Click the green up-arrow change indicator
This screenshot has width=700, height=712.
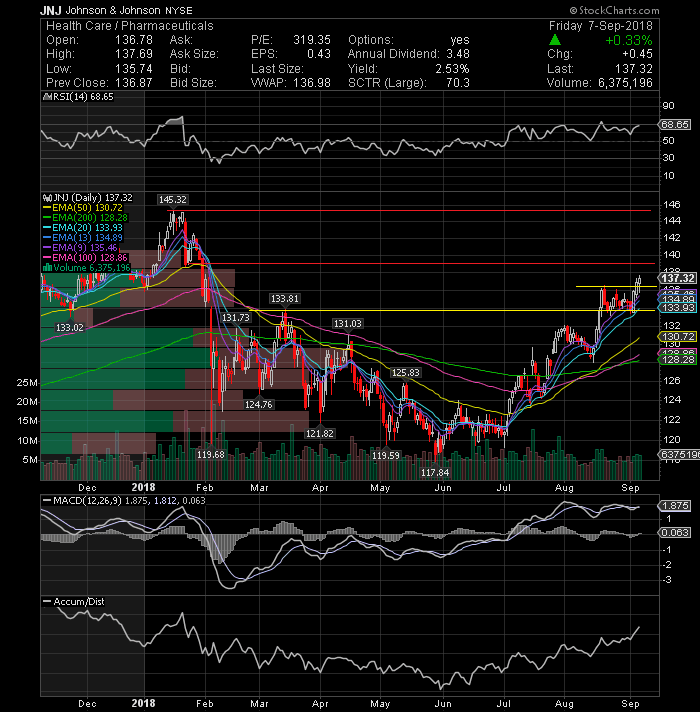pos(555,40)
